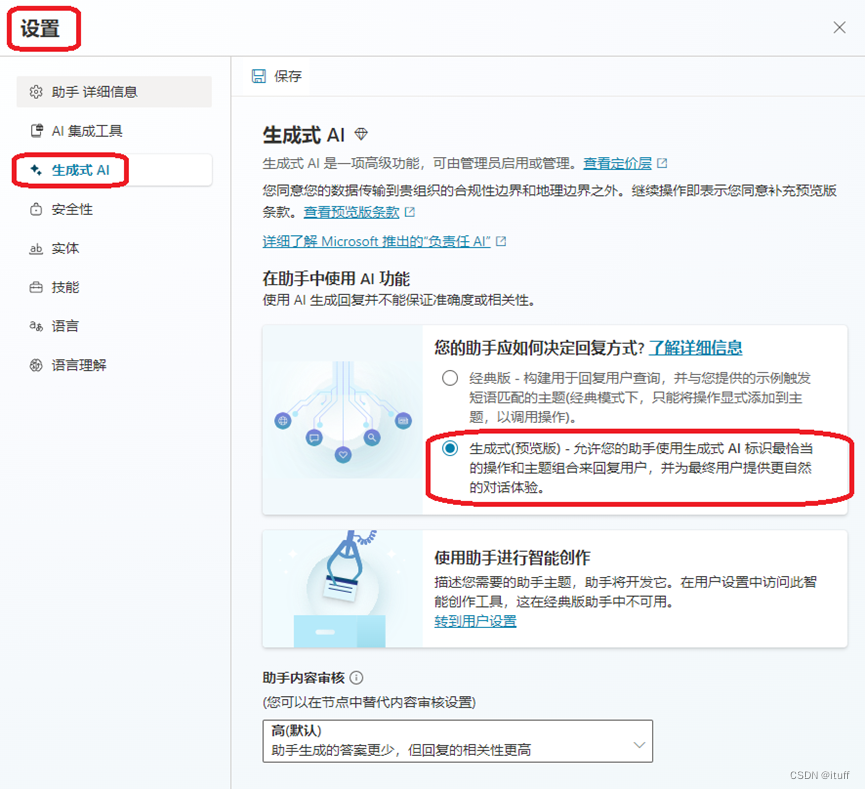
Task: Select the 生成式(预览版) radio option
Action: (450, 448)
